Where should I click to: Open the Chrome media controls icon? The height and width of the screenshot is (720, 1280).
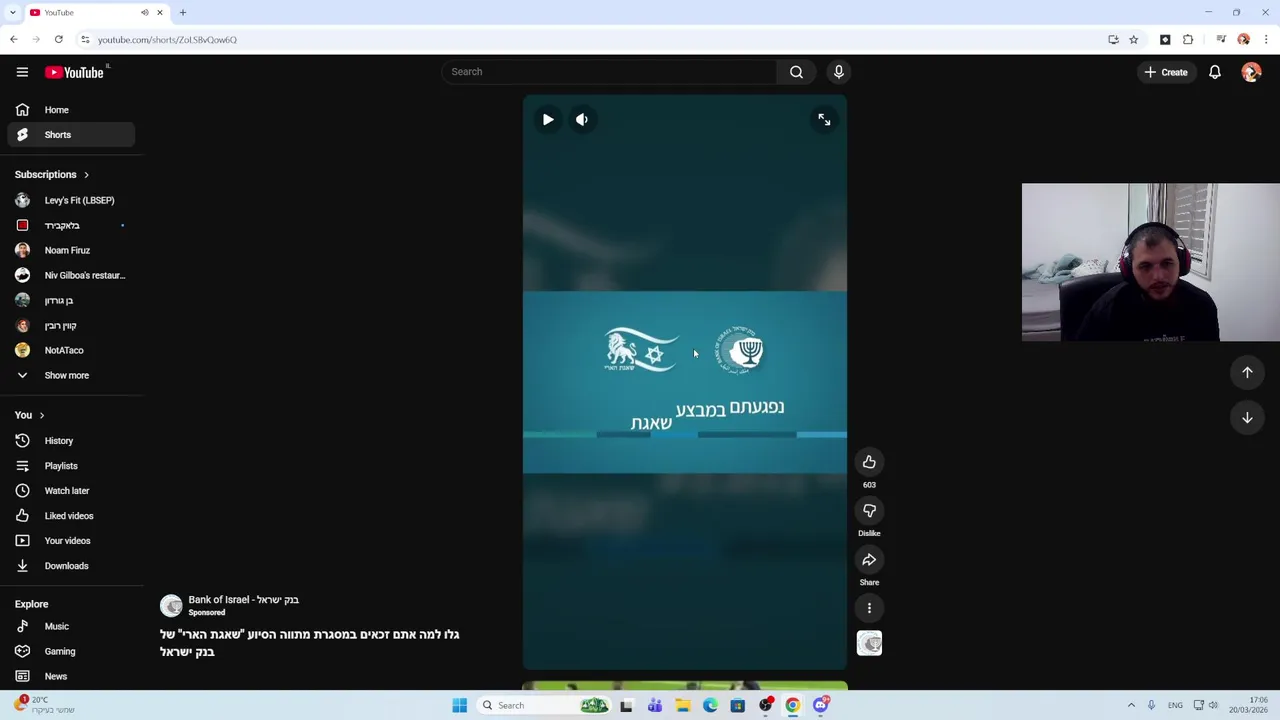(1221, 40)
